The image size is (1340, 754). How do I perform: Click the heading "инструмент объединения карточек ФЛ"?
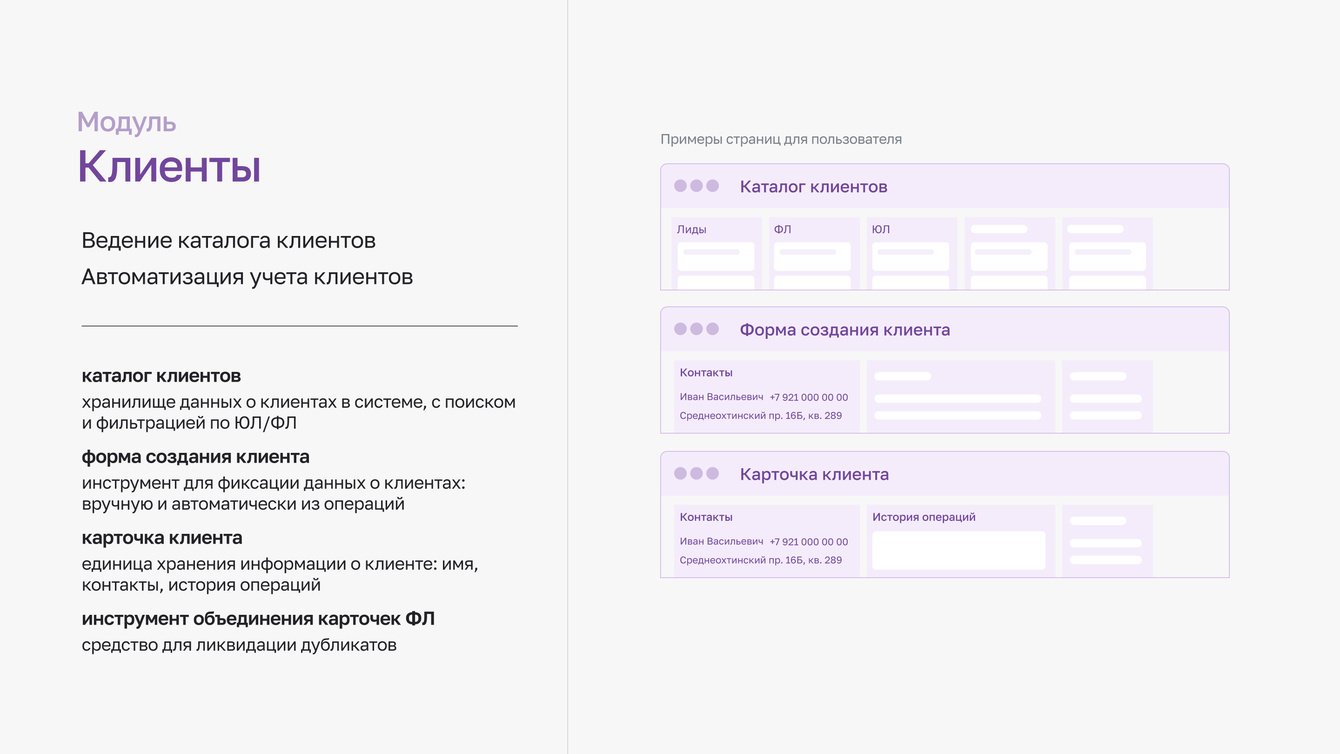[258, 619]
